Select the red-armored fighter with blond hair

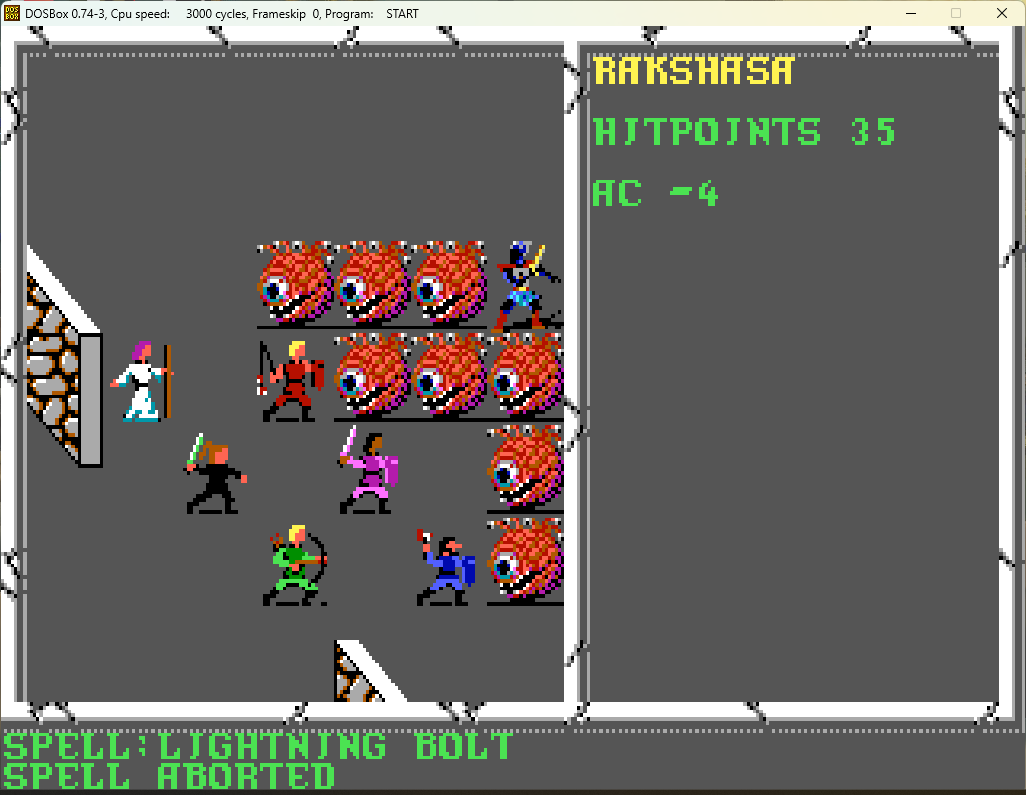292,381
